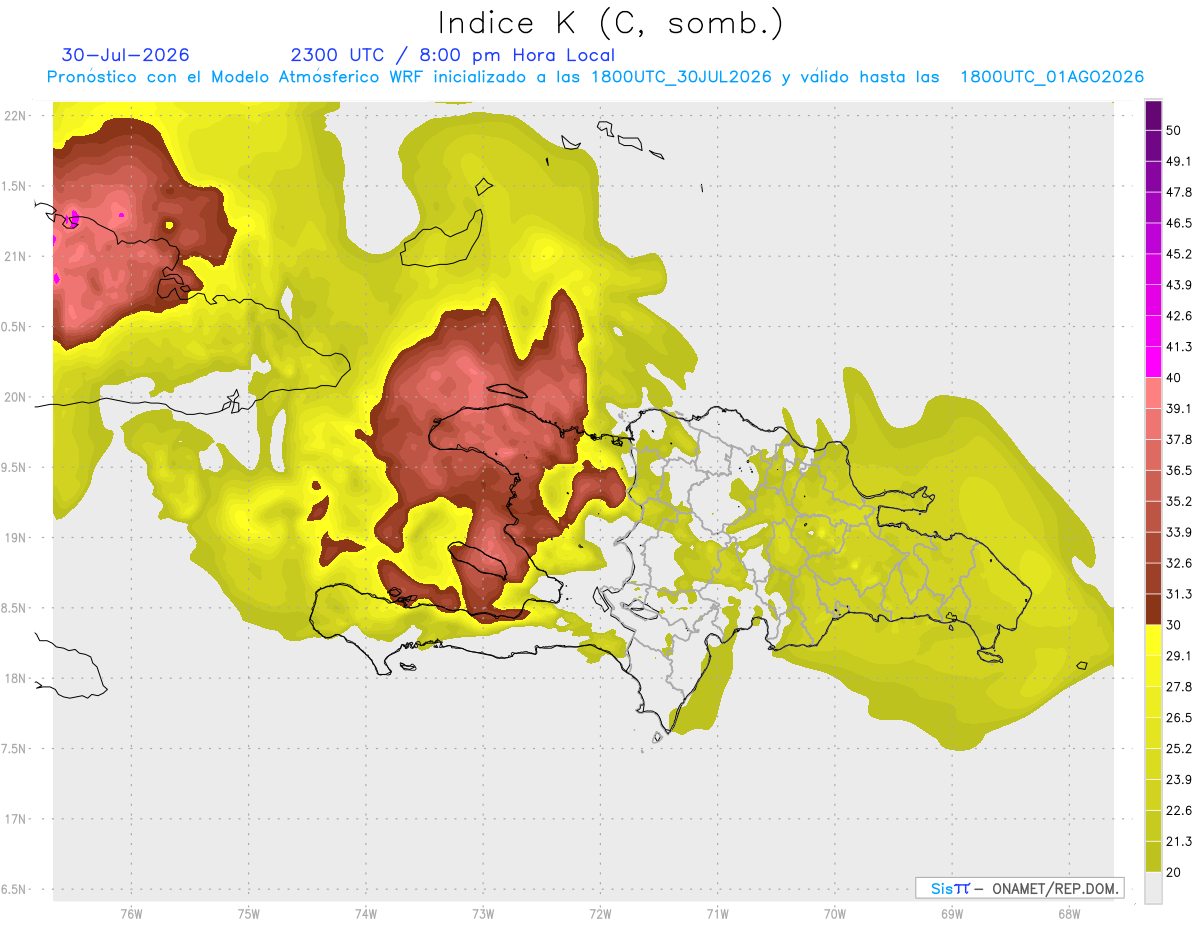The image size is (1200, 927).
Task: Click the 72W longitude axis label
Action: click(600, 914)
